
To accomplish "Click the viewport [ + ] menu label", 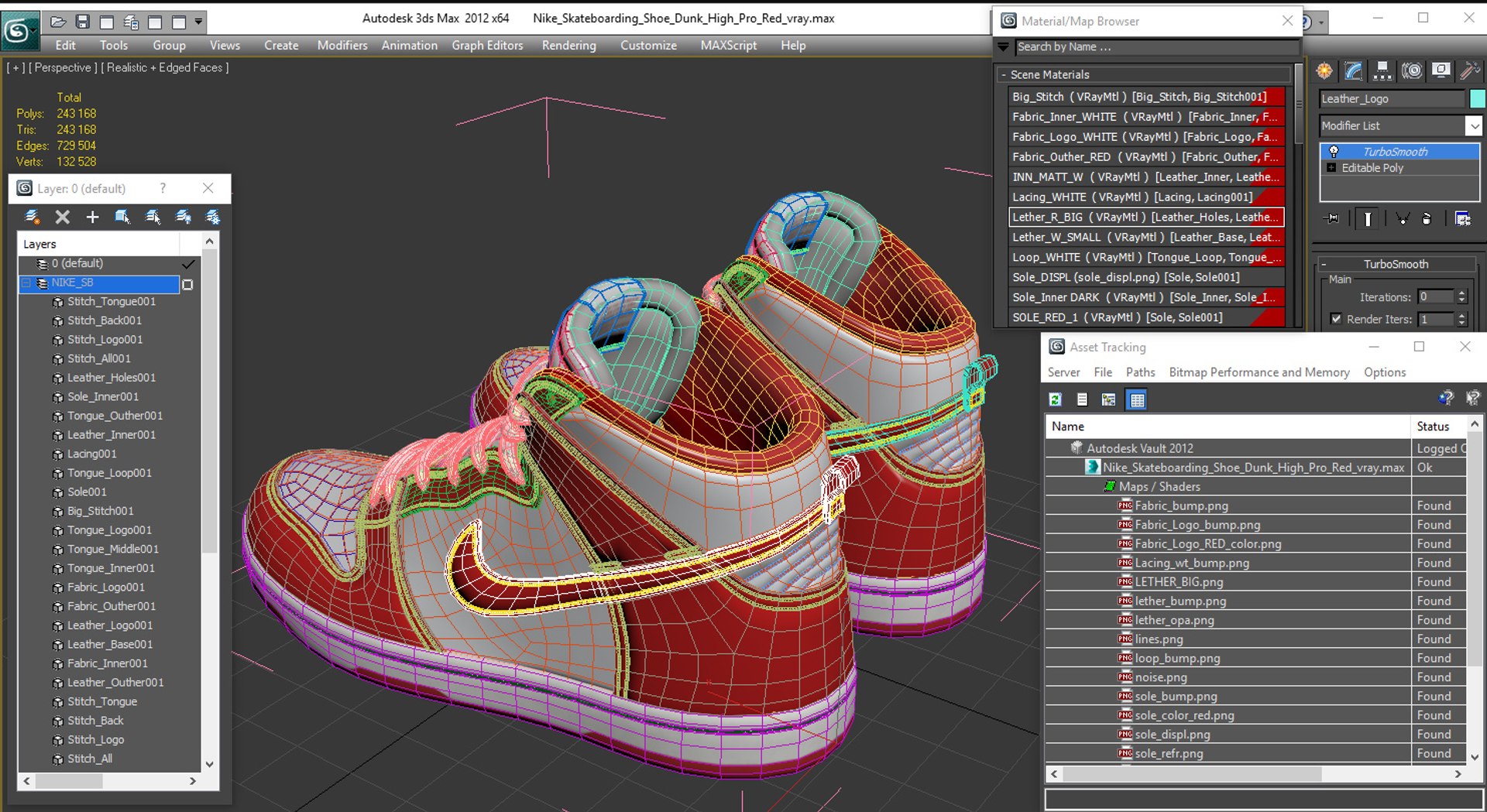I will [15, 68].
